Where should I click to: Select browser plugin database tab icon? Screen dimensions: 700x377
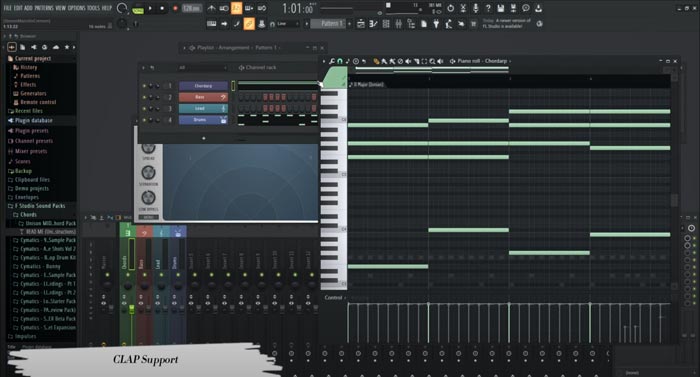point(33,47)
